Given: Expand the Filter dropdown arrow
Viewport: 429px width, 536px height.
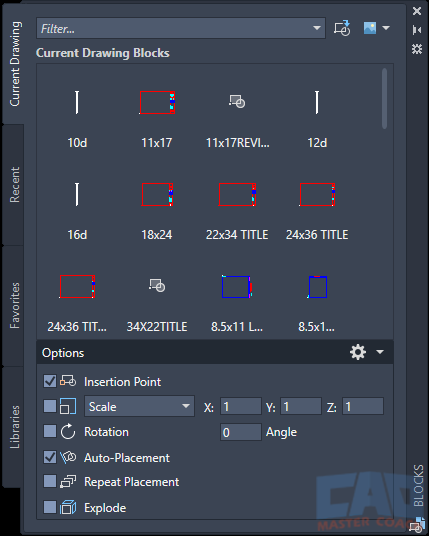Looking at the screenshot, I should [317, 28].
